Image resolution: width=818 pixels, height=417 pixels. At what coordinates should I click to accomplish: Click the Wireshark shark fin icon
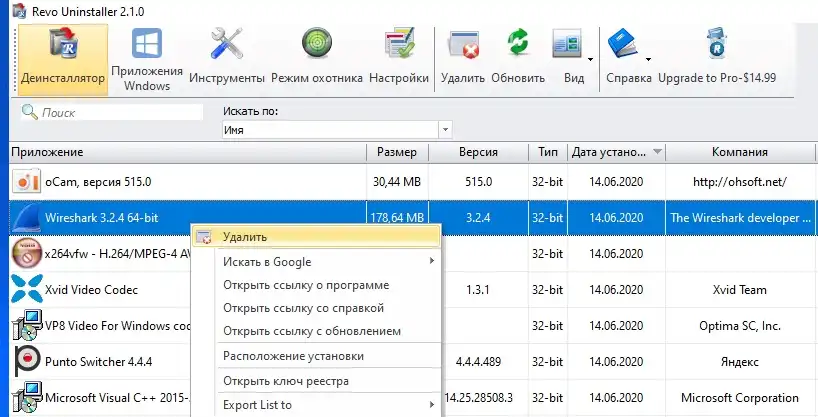26,218
